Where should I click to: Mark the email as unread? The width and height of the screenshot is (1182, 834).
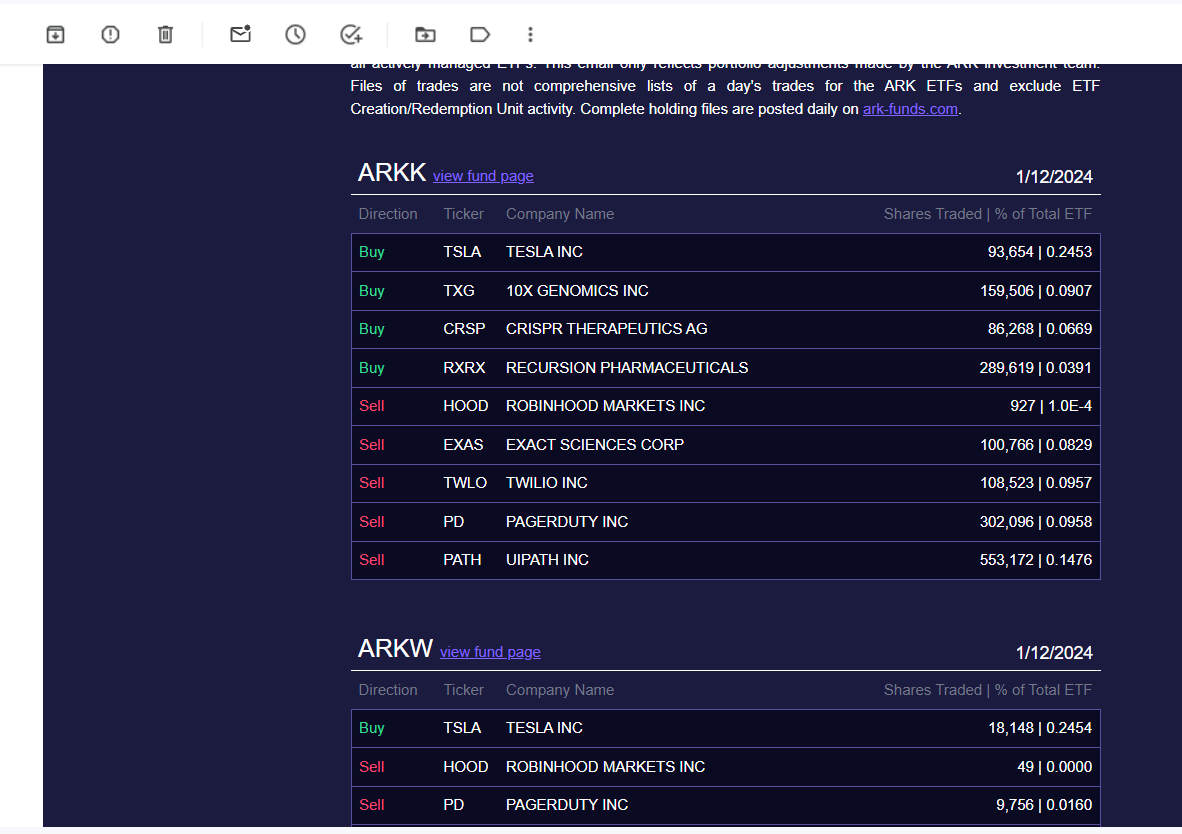240,34
